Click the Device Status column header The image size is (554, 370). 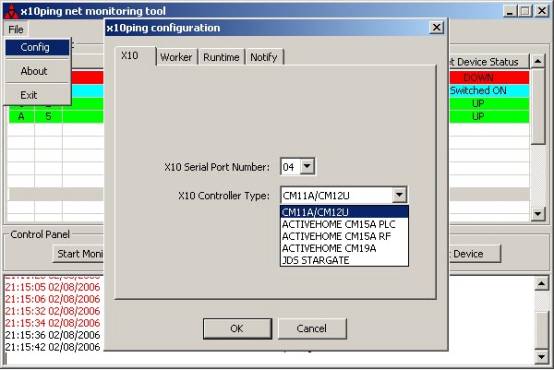click(x=489, y=62)
